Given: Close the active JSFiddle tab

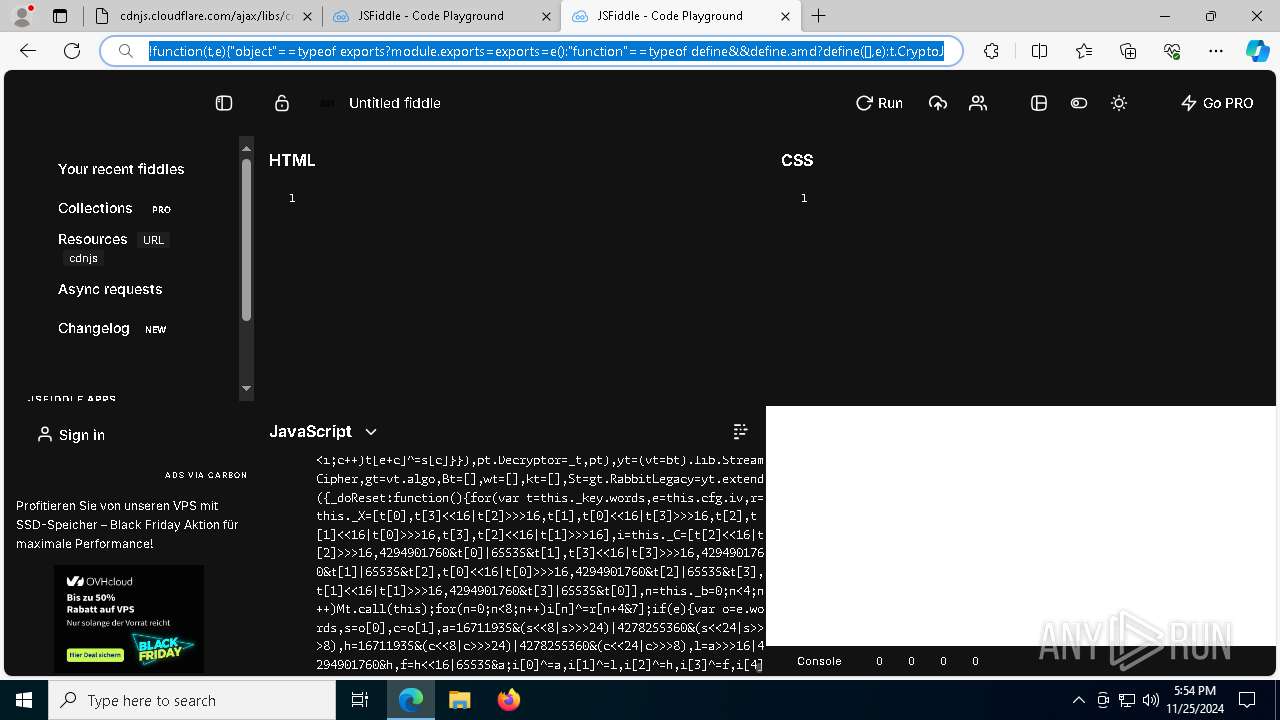Looking at the screenshot, I should 785,16.
